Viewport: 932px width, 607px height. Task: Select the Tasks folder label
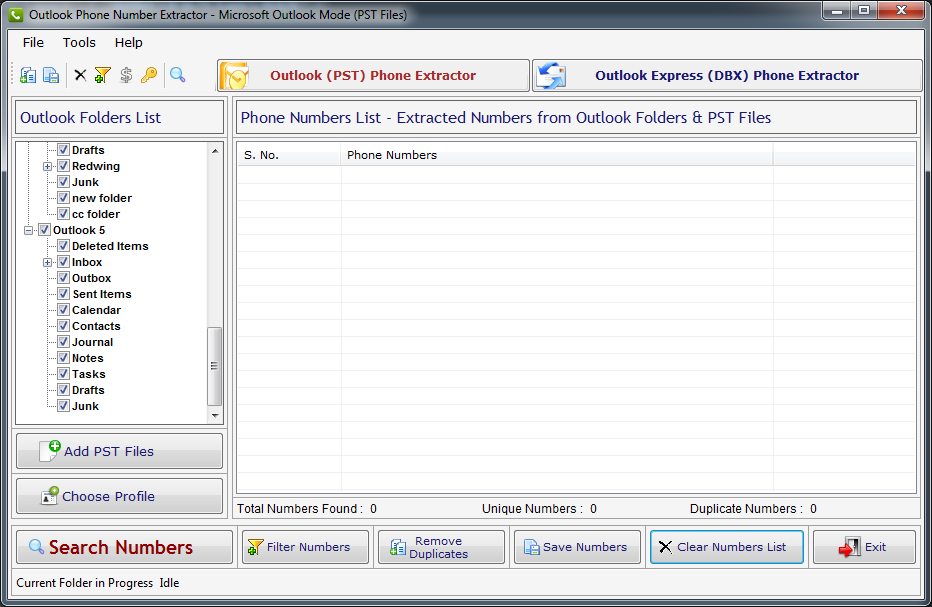click(89, 375)
